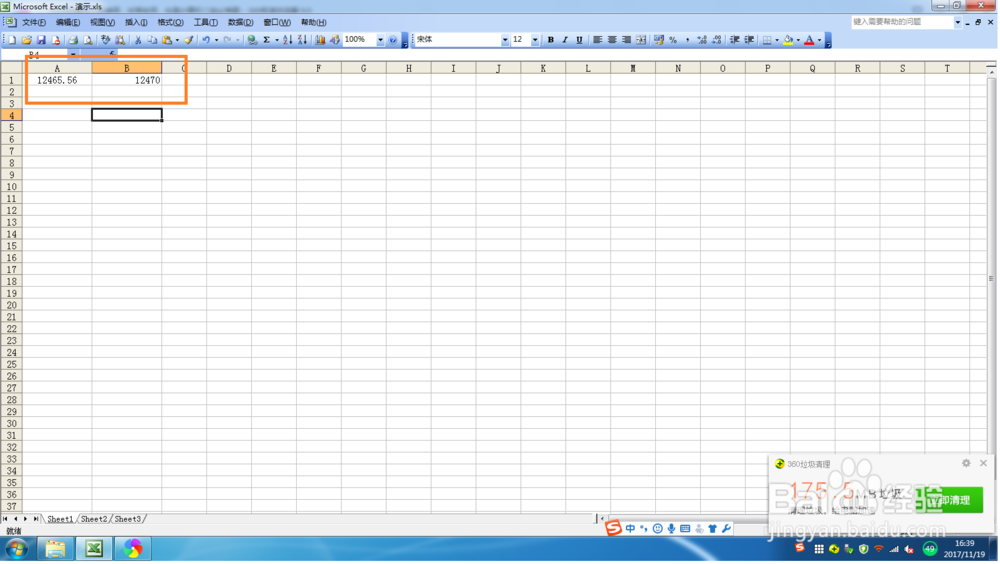This screenshot has height=564, width=1000.
Task: Center cell text
Action: [613, 40]
